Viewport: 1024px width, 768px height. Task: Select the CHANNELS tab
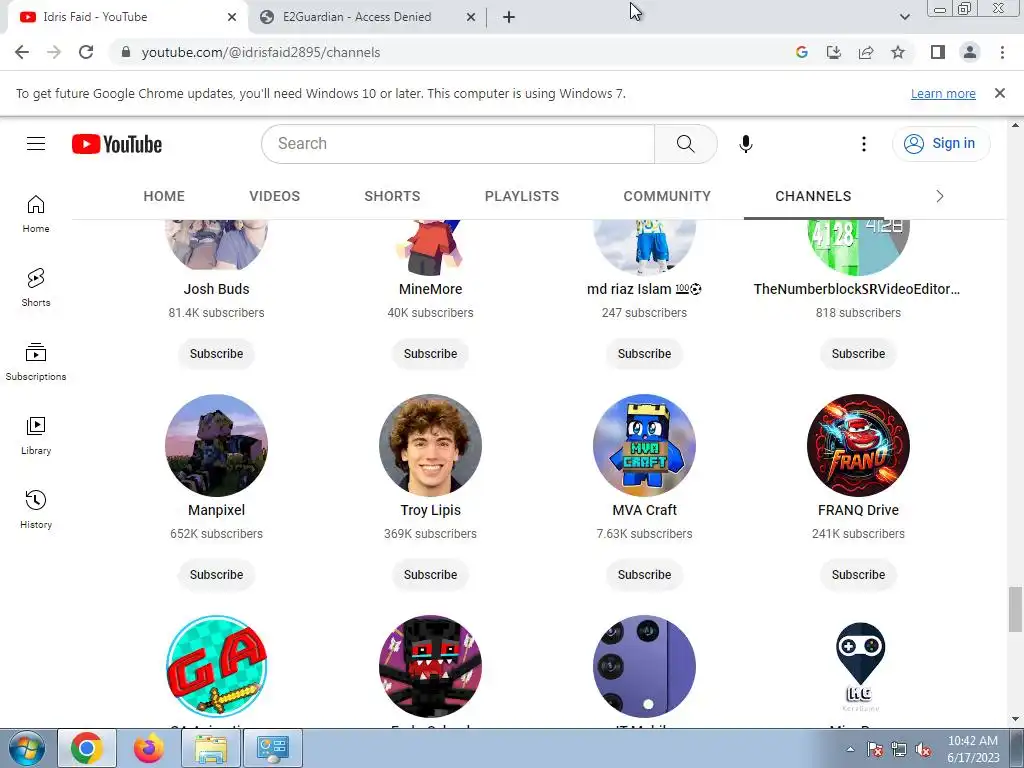point(813,197)
